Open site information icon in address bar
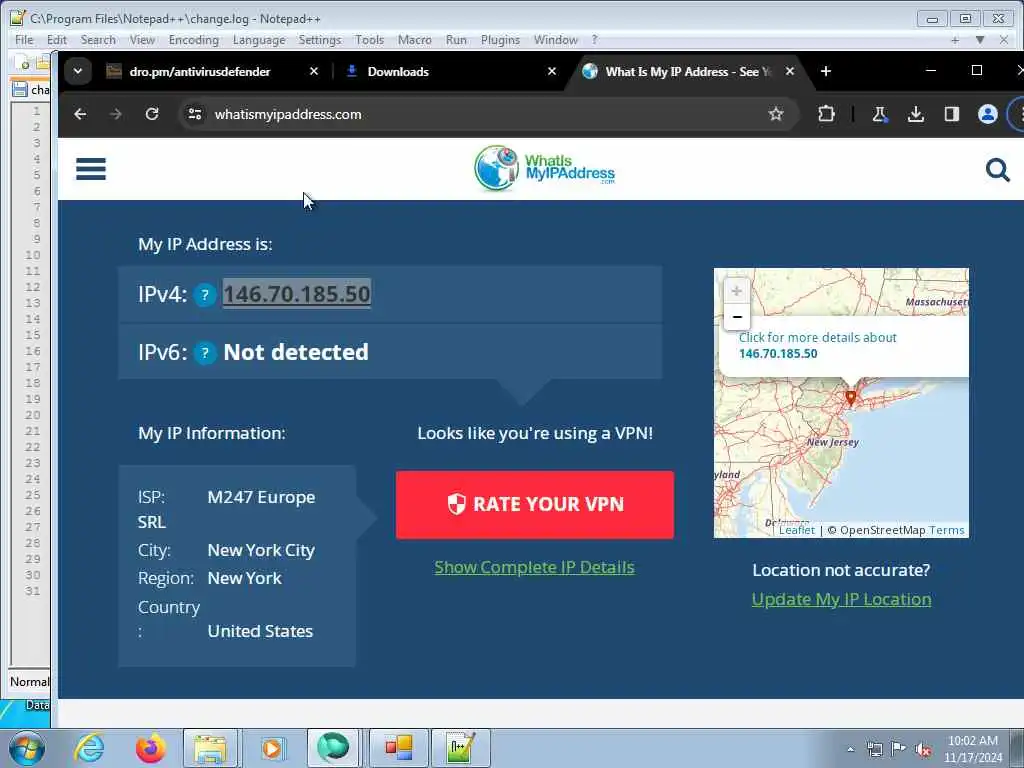 point(195,114)
